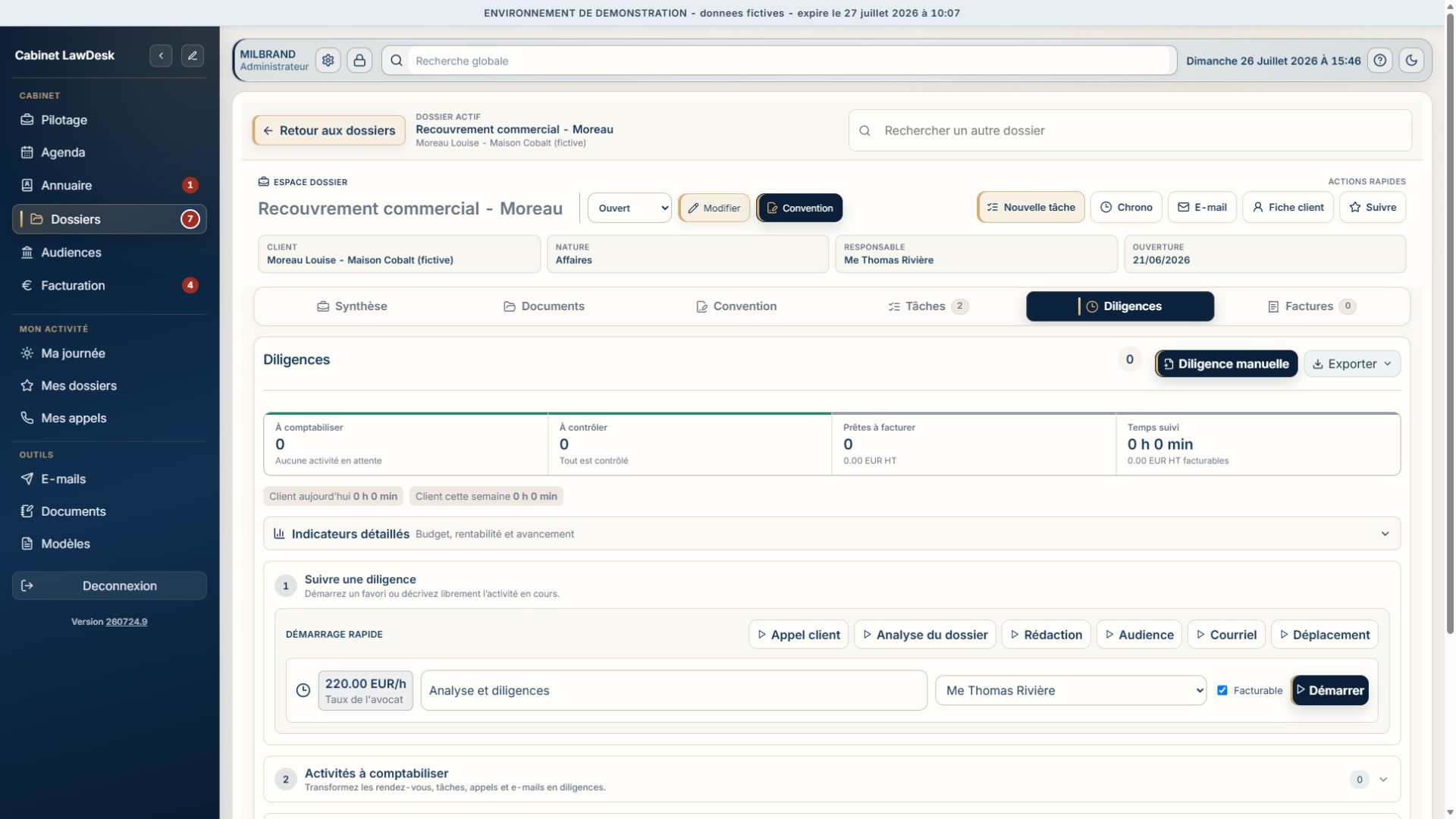Click Retour aux dossiers button
Viewport: 1456px width, 819px height.
click(x=328, y=130)
